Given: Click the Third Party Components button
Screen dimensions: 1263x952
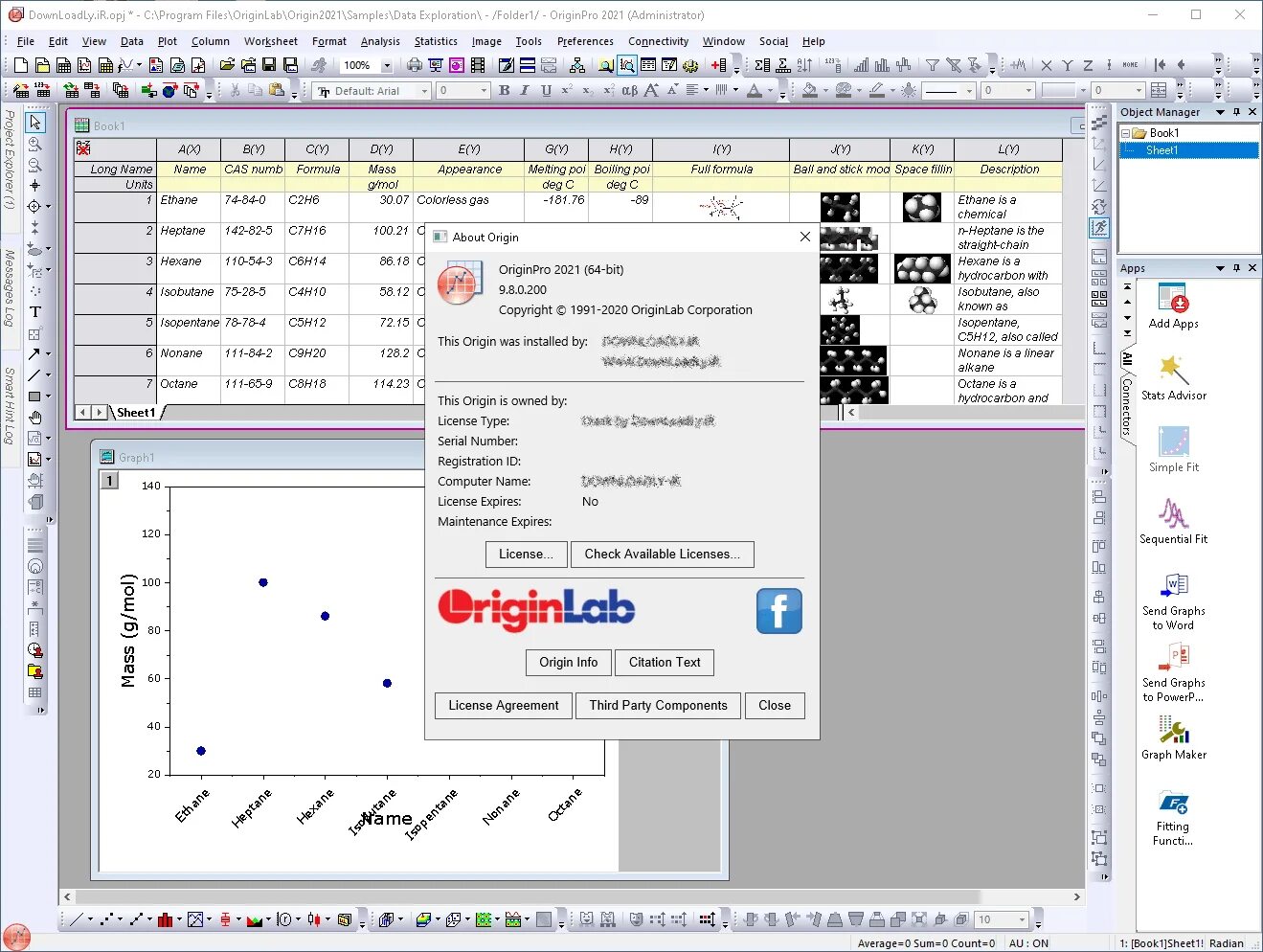Looking at the screenshot, I should point(658,706).
